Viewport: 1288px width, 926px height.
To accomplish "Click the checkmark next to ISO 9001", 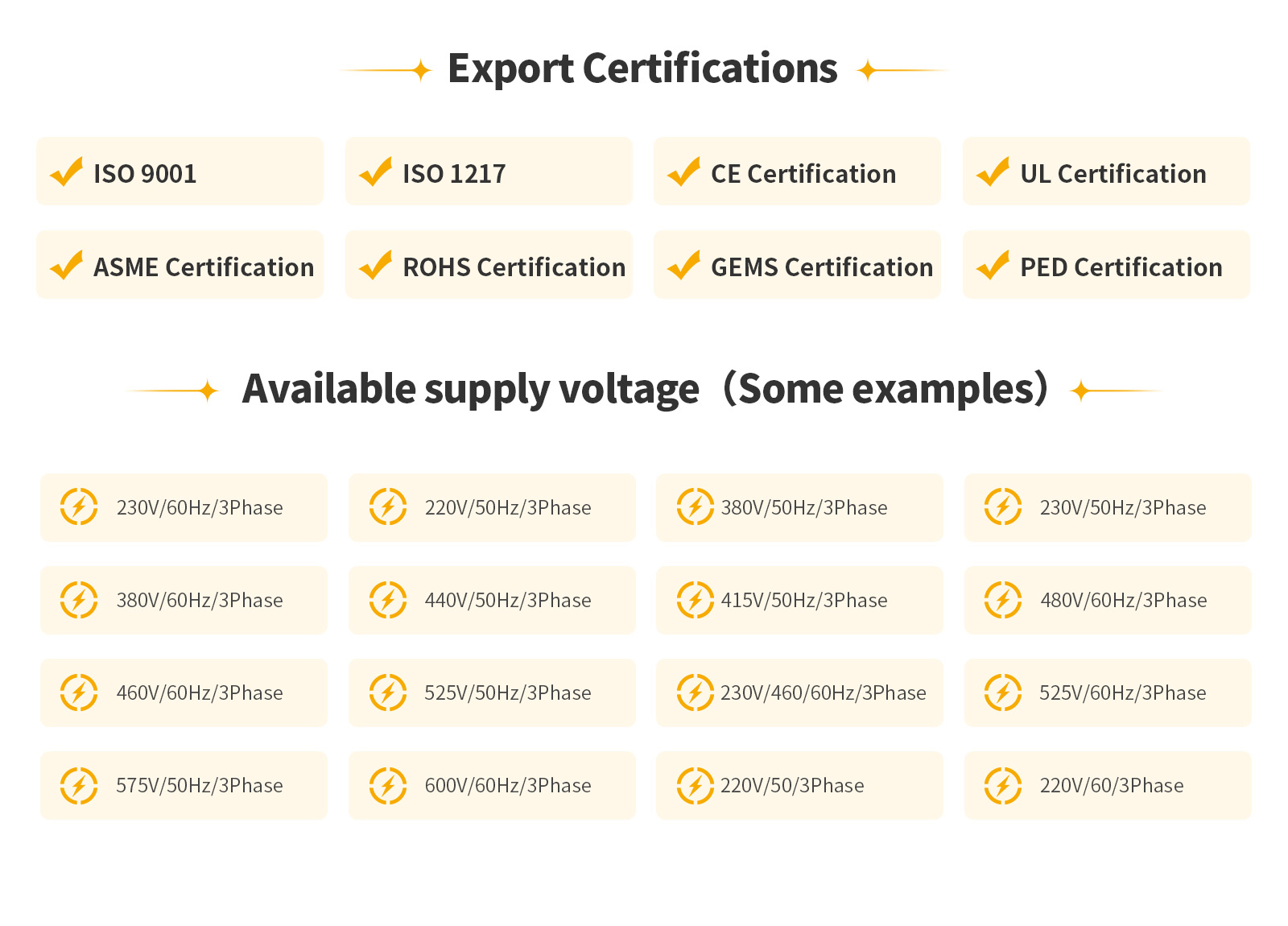I will 67,172.
